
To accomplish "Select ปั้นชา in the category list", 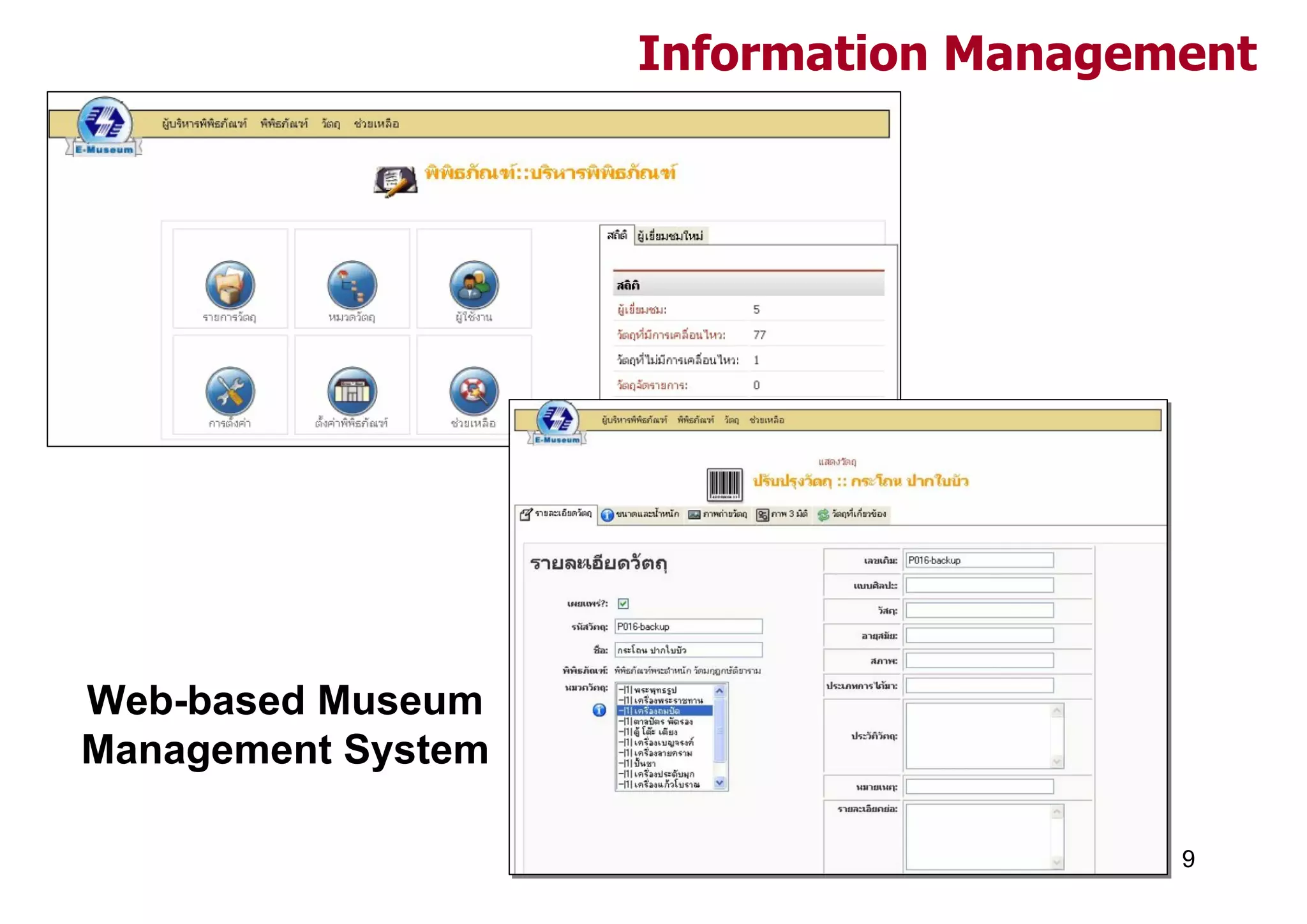I will pos(664,763).
